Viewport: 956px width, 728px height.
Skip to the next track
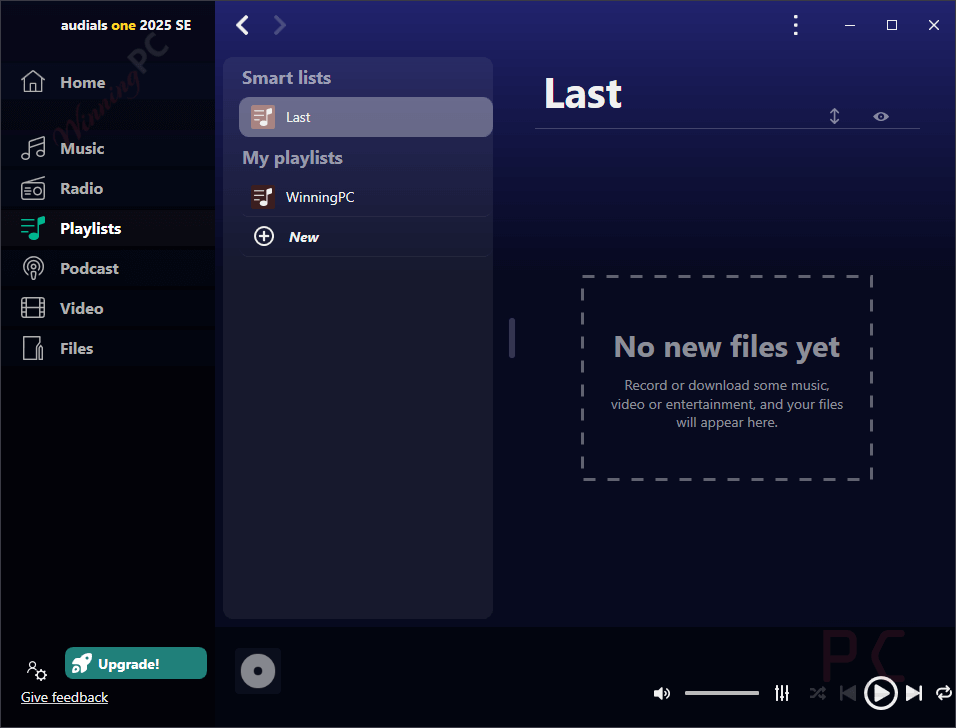[913, 693]
